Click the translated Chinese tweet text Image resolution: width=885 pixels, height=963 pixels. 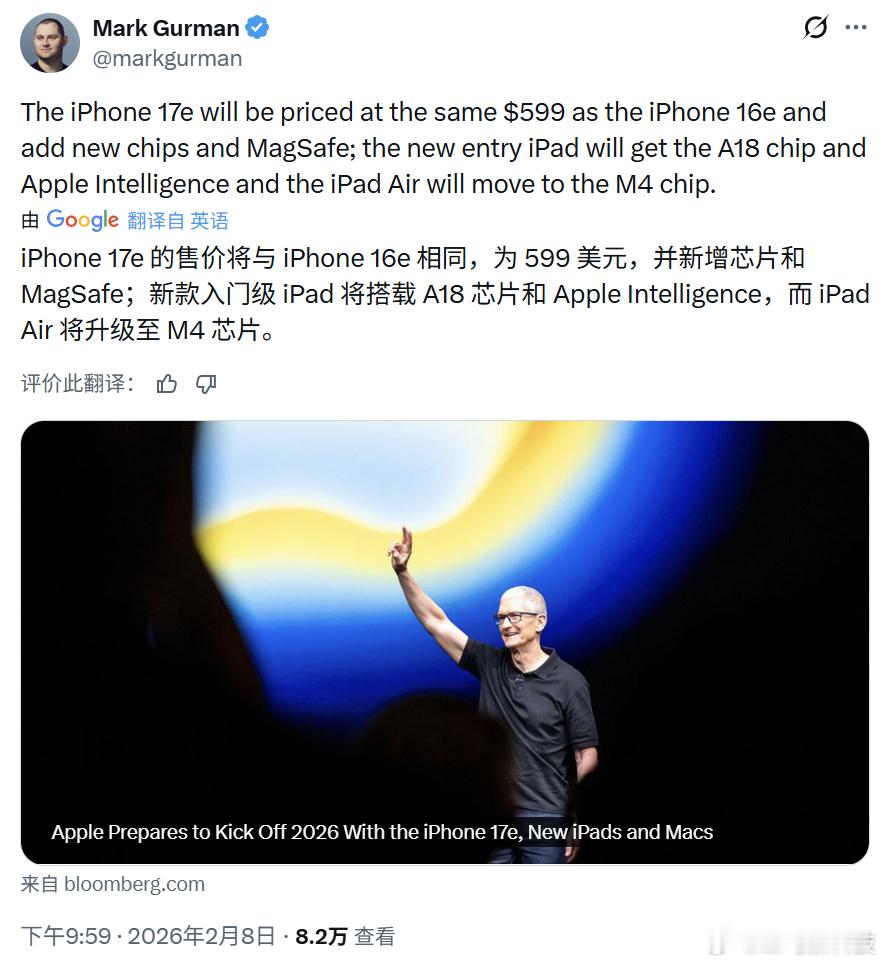point(445,294)
